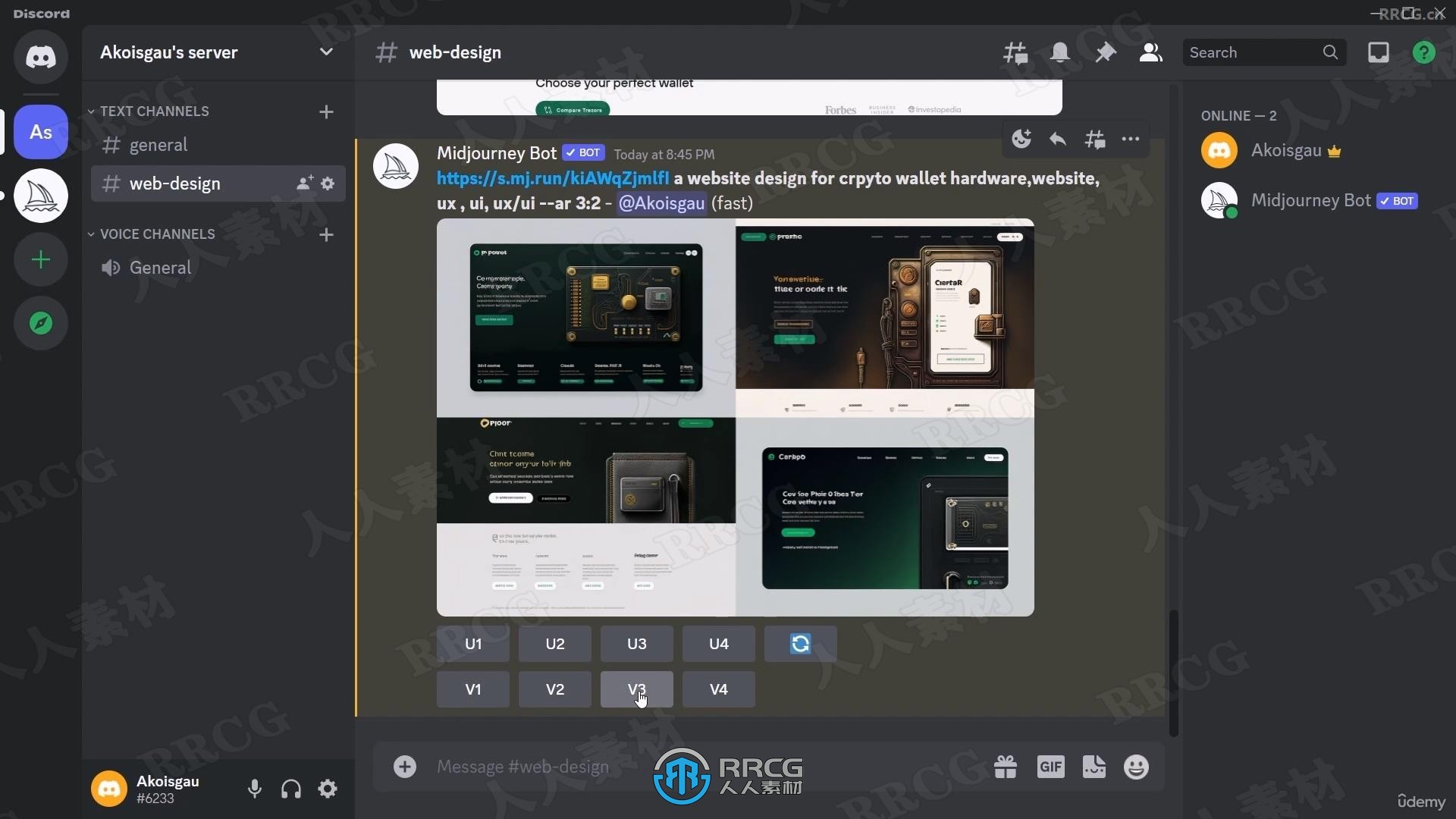This screenshot has width=1456, height=819.
Task: Open User Settings gear icon
Action: coord(328,789)
